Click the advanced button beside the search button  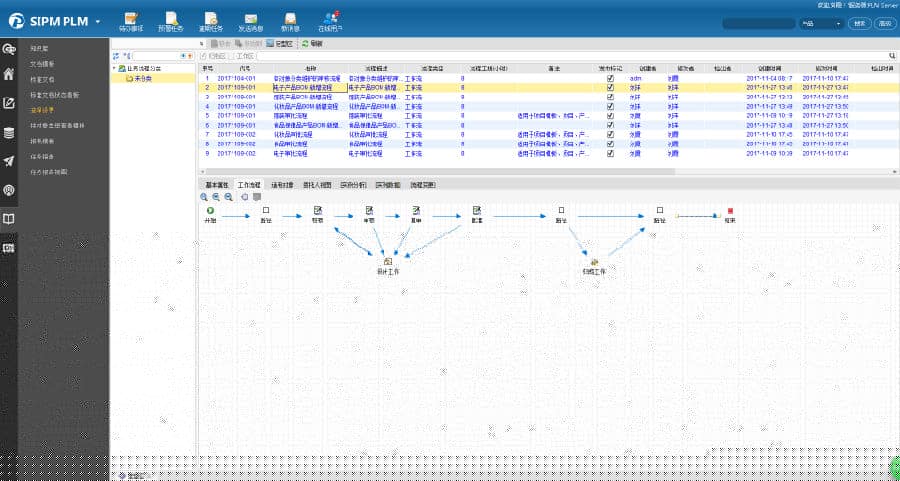pos(885,24)
